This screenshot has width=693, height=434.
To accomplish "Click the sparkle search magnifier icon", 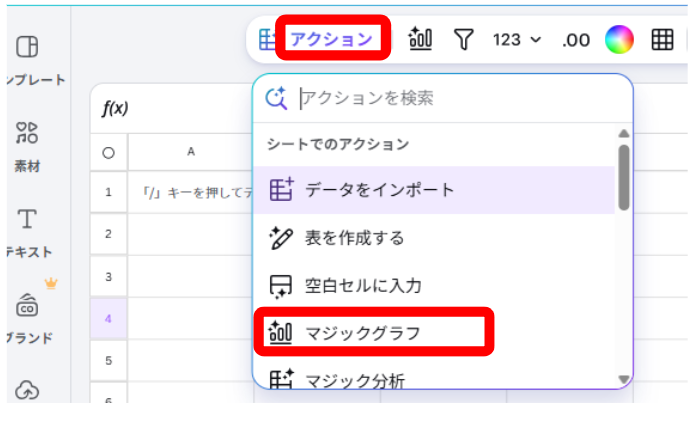I will (276, 98).
